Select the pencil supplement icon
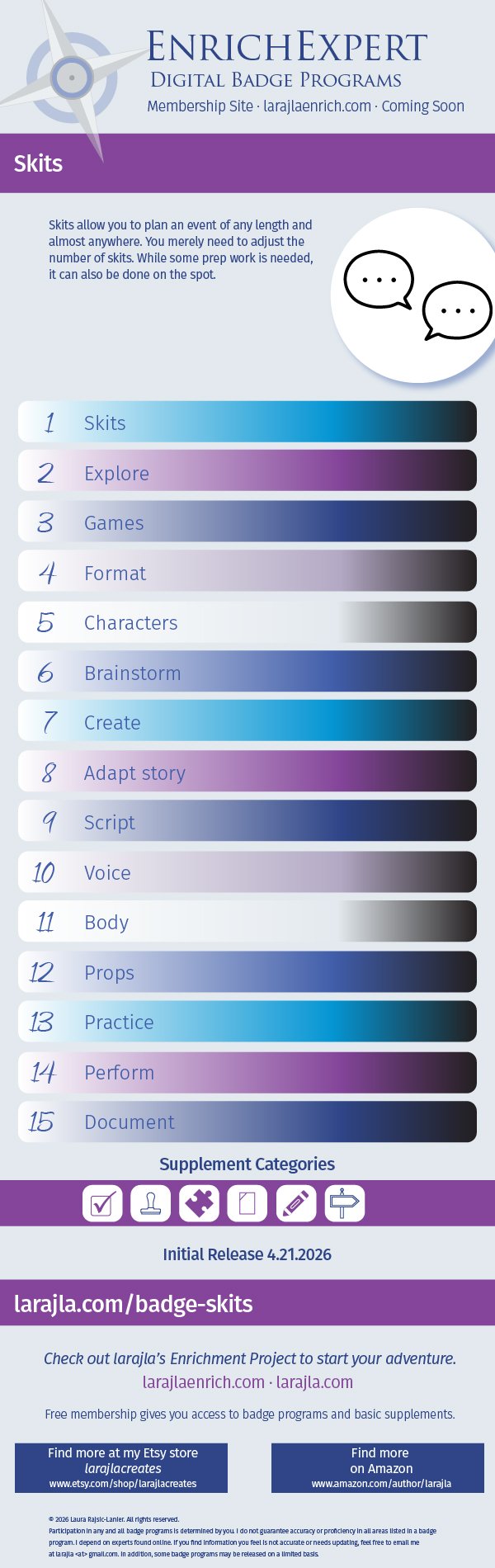495x1568 pixels. pos(295,1203)
